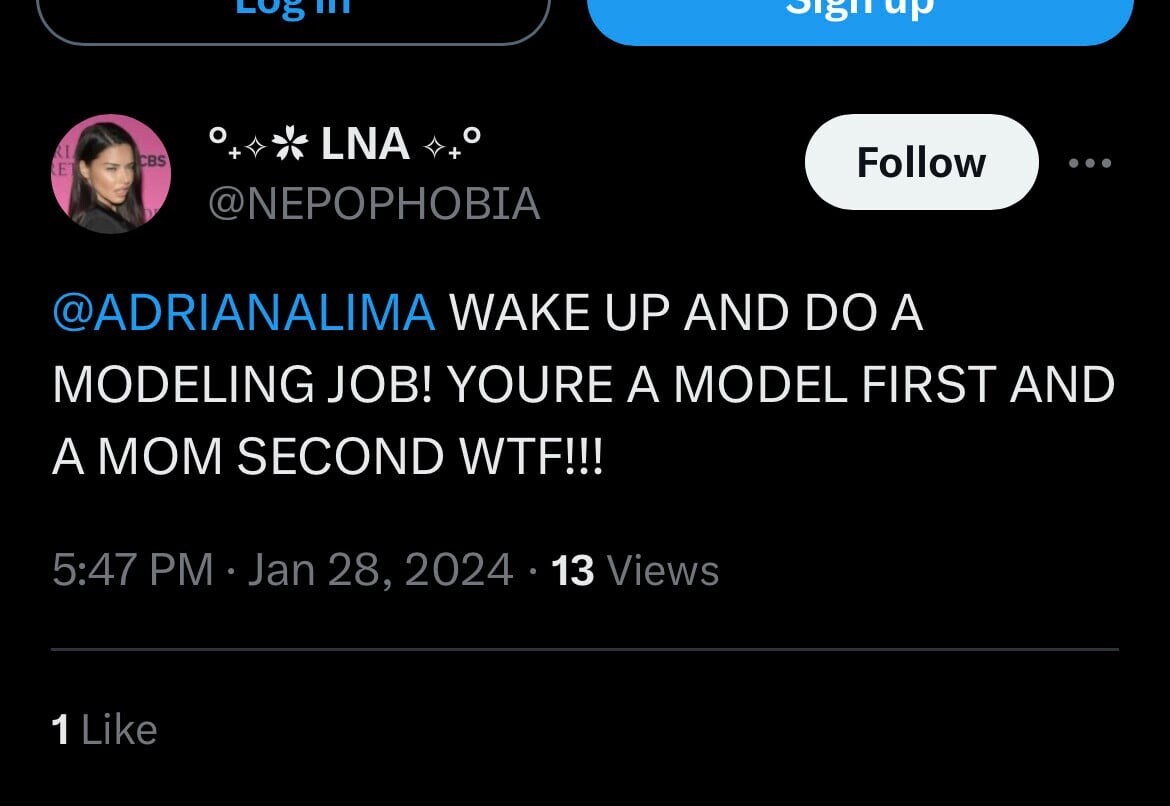Screen dimensions: 1170x806
Task: Click the tweet text 'MODELING JOB!'
Action: [242, 385]
